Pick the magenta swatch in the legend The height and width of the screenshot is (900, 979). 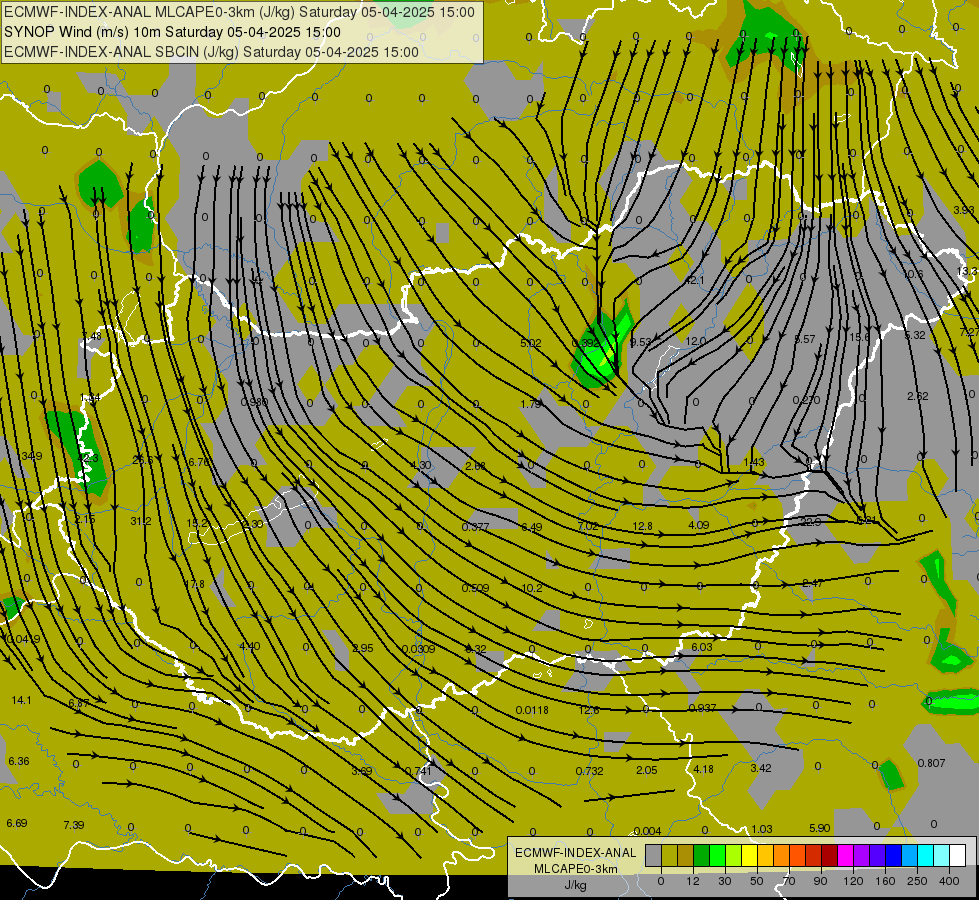846,856
